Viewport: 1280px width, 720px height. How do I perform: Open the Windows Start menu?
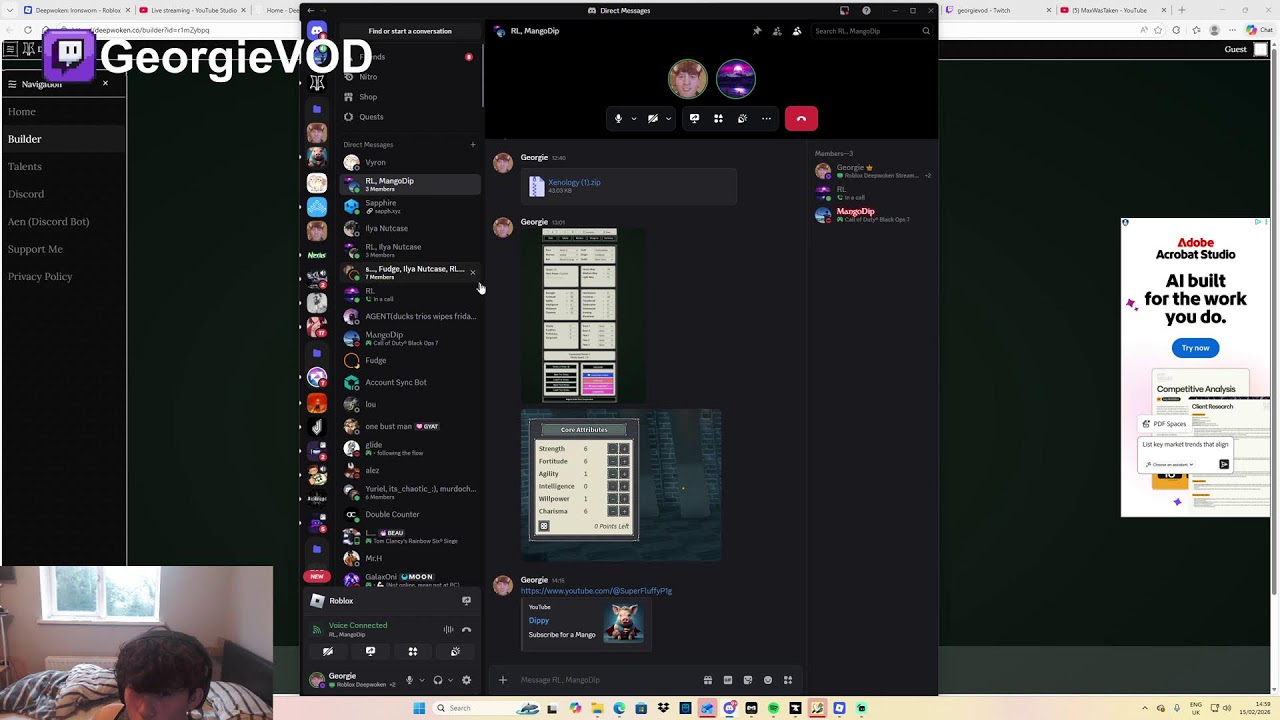pos(419,708)
